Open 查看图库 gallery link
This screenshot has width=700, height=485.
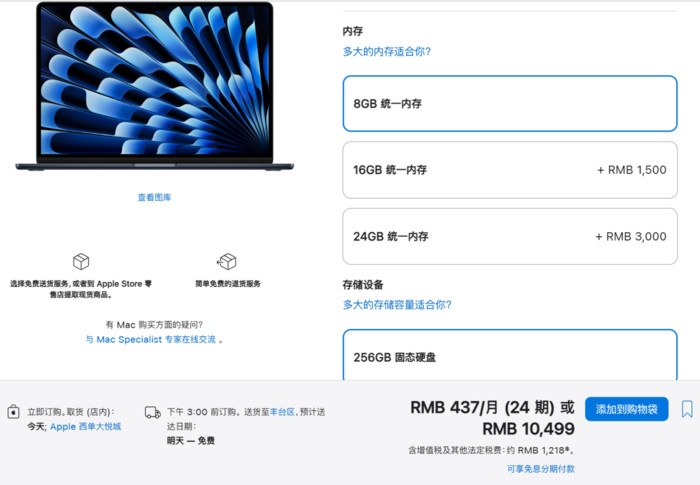(154, 197)
